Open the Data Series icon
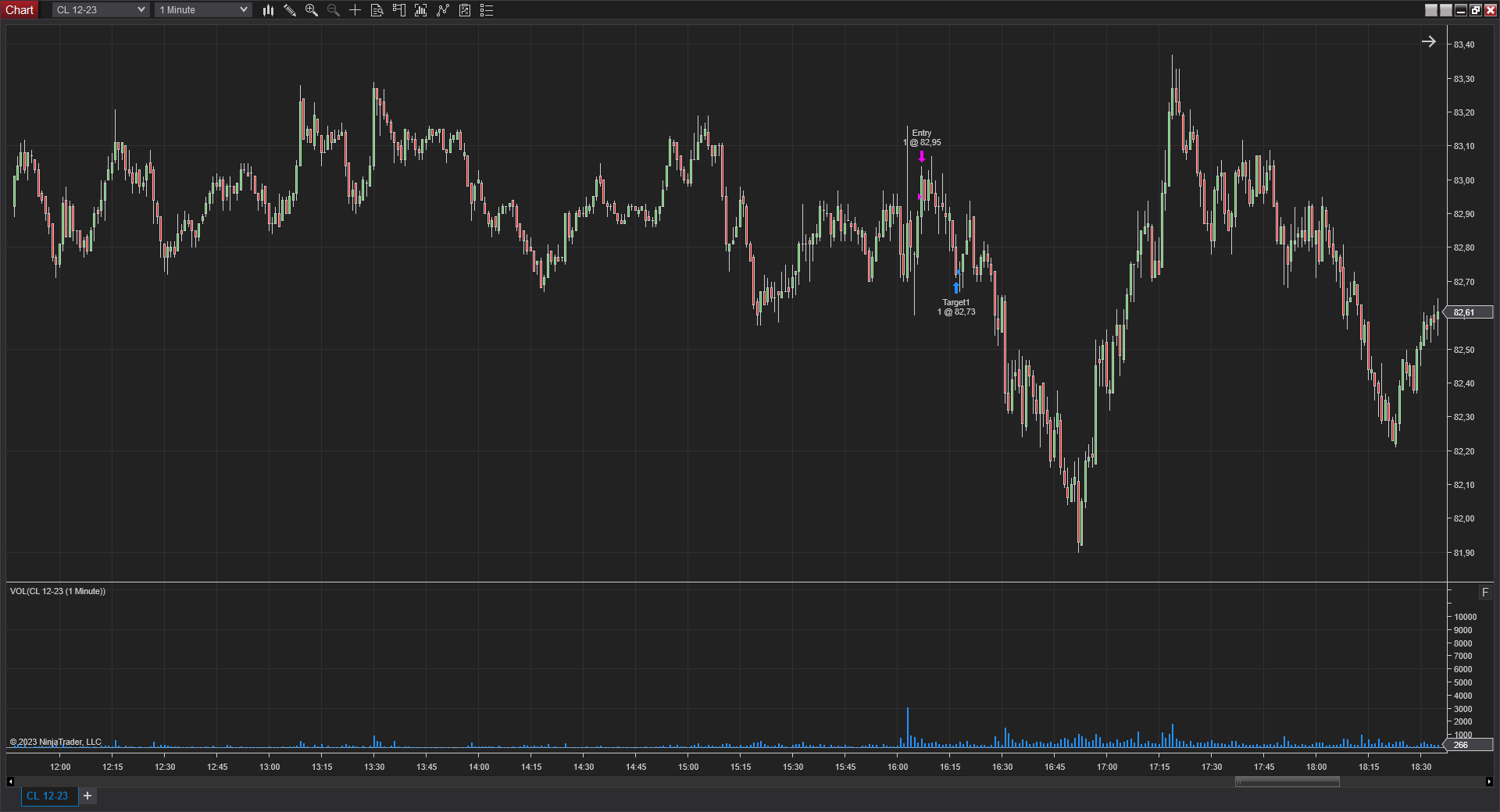 pos(421,10)
